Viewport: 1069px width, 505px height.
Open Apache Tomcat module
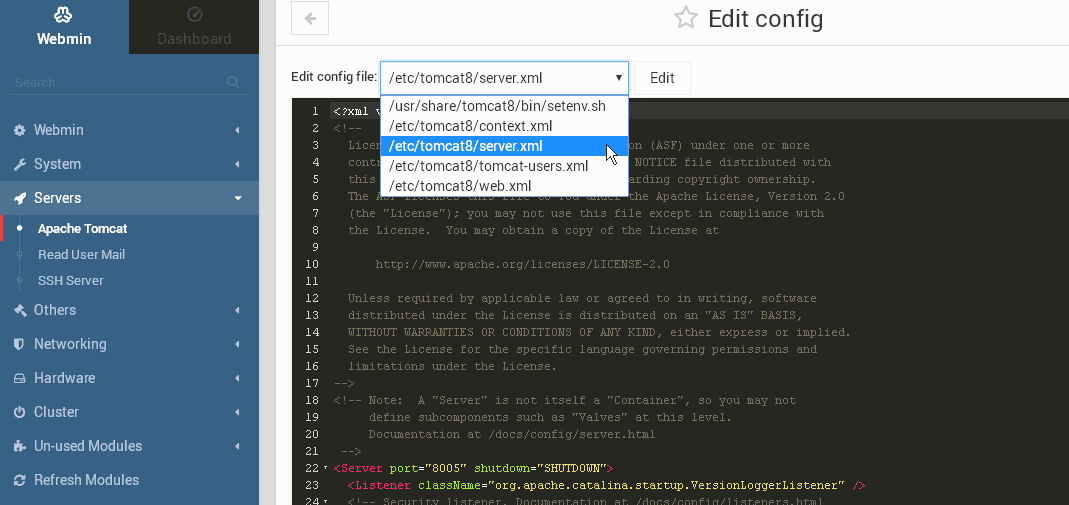click(x=82, y=229)
